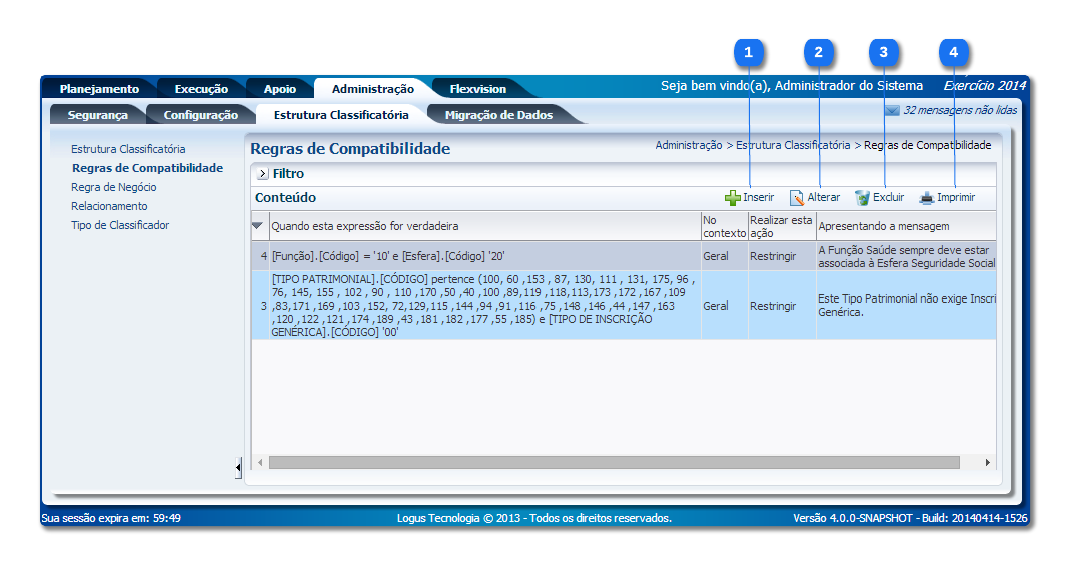Screen dimensions: 1070x566
Task: Open the table column sort triangle
Action: point(259,226)
